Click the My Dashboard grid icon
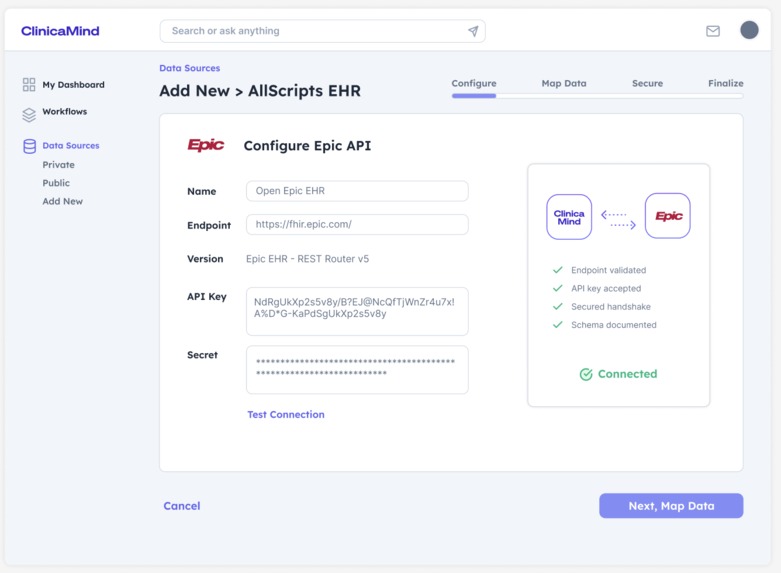 click(29, 85)
